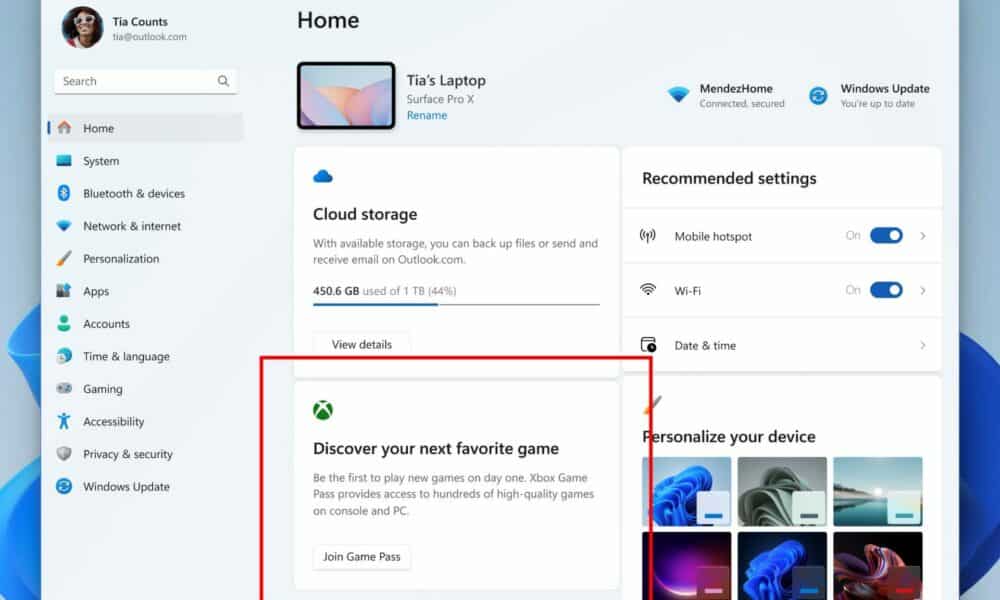
Task: Pick the red swirl dark theme thumbnail
Action: point(878,566)
